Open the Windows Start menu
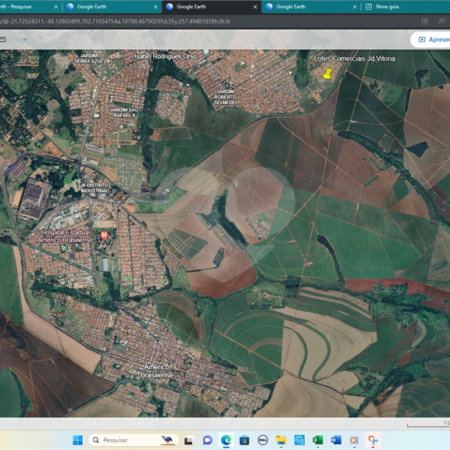The width and height of the screenshot is (450, 450). click(x=78, y=440)
